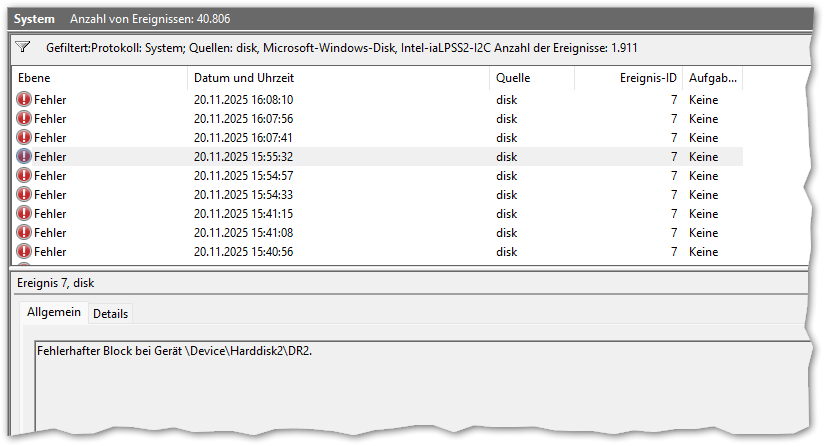Select the 15:41:15 event's disk source cell
The image size is (825, 447).
[x=507, y=214]
